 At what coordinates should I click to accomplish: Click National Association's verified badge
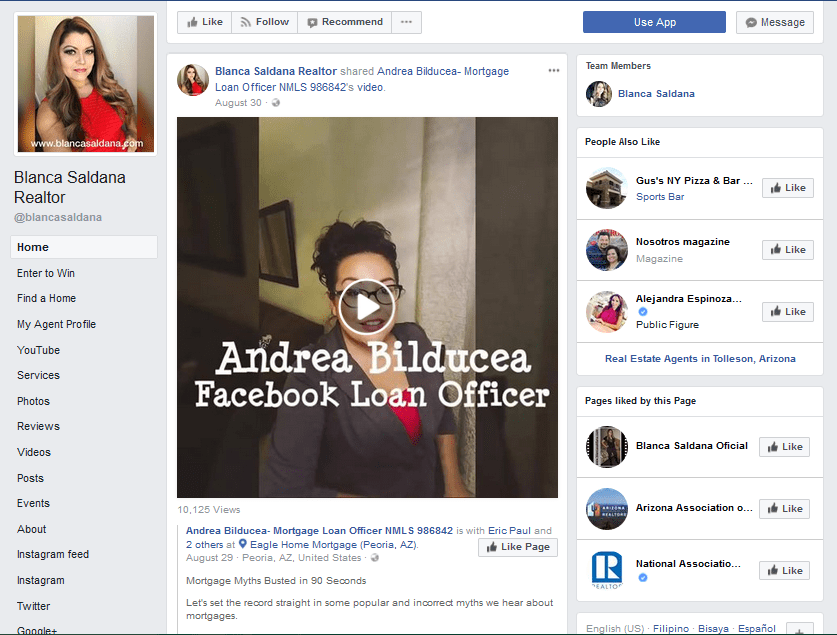tap(643, 577)
